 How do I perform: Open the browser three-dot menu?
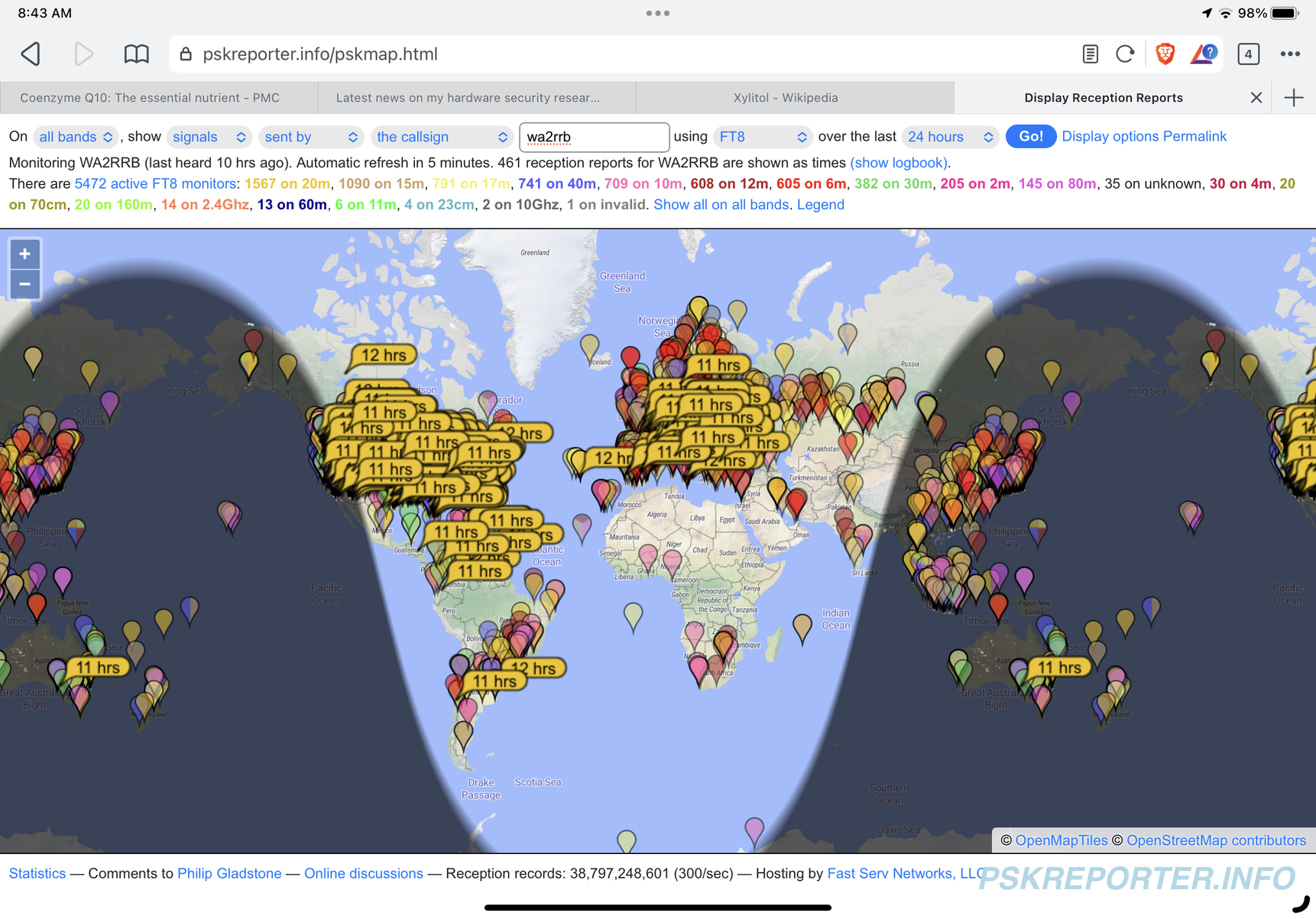coord(1290,54)
